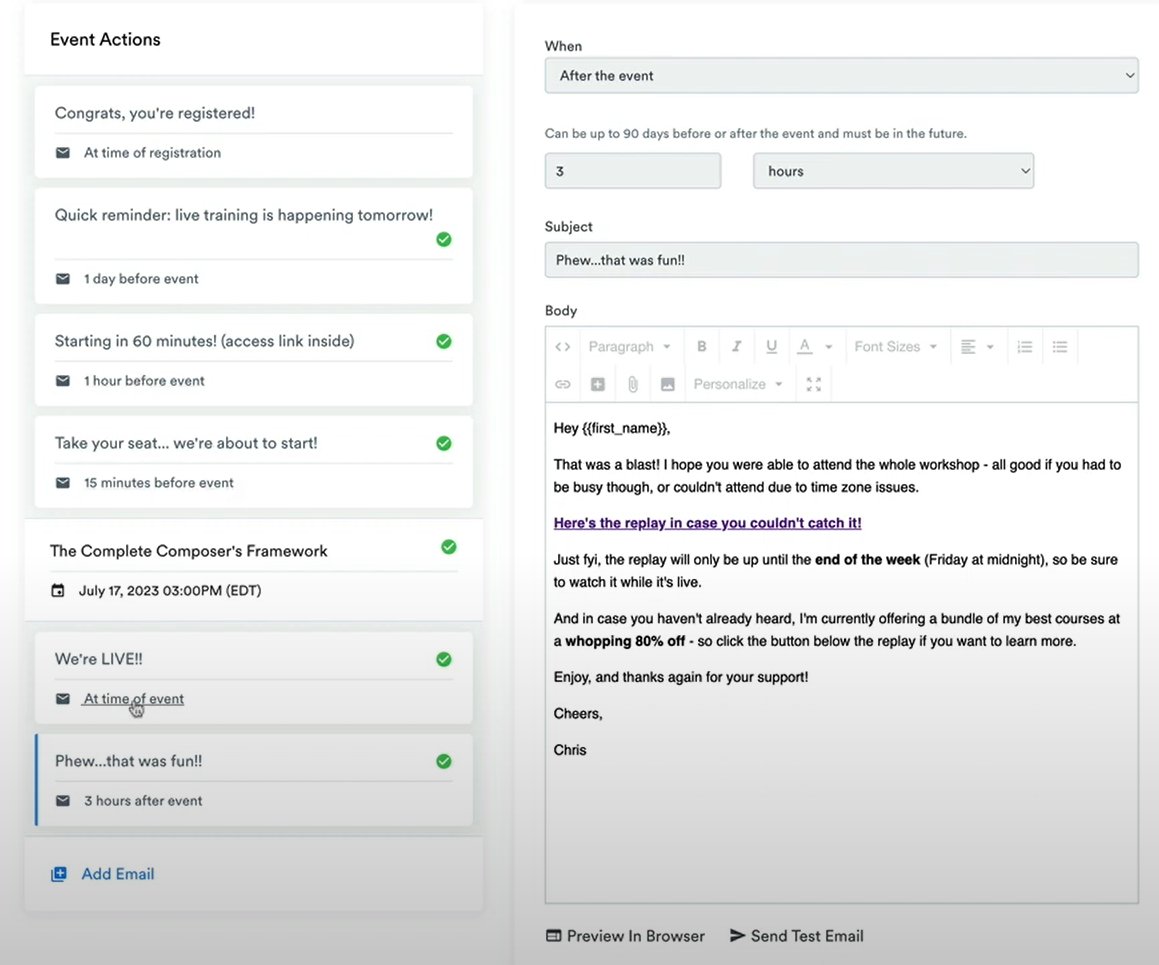Viewport: 1159px width, 965px height.
Task: Toggle fullscreen editor mode
Action: [x=814, y=384]
